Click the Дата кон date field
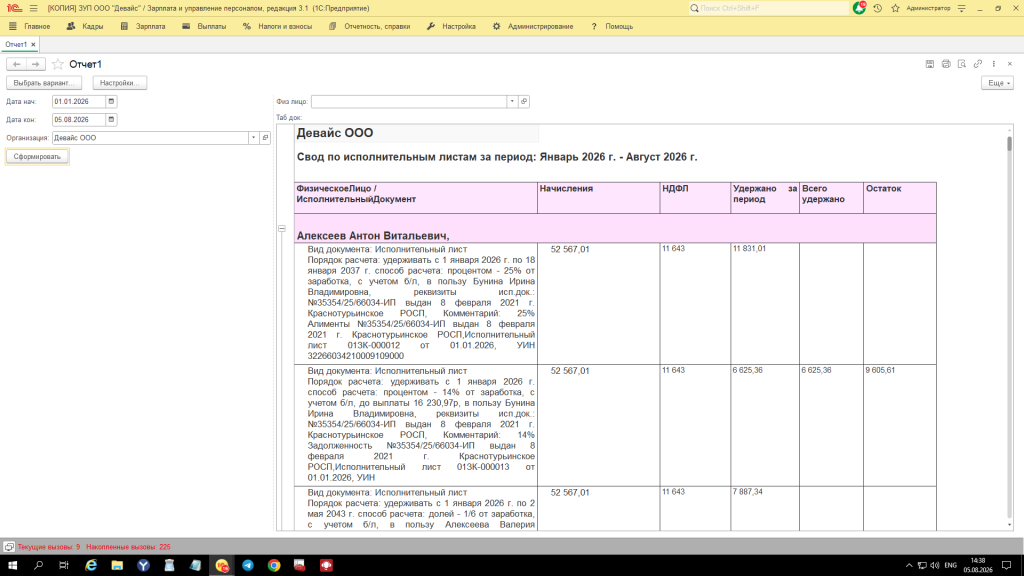1024x576 pixels. pos(78,120)
